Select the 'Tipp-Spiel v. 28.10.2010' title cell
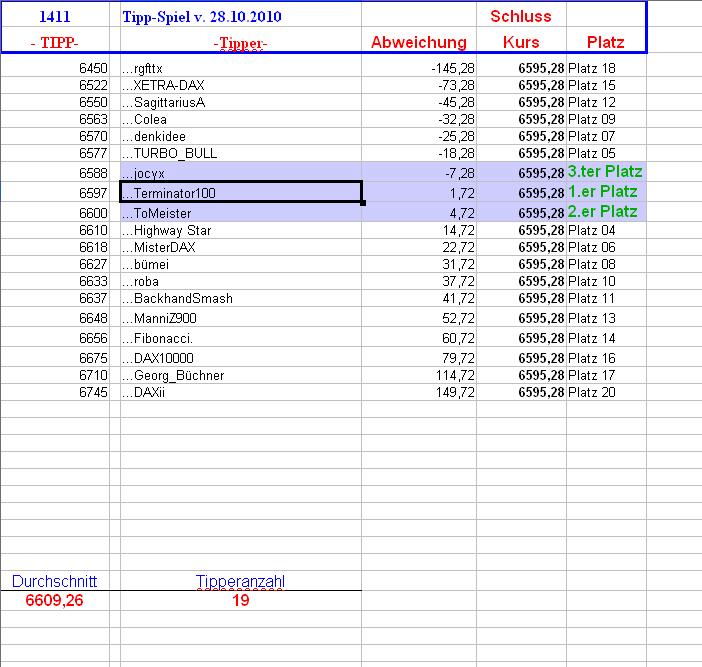The width and height of the screenshot is (702, 667). tap(241, 17)
